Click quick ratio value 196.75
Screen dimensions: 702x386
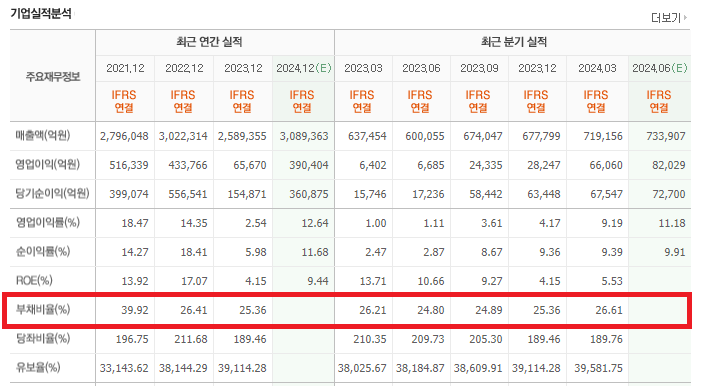point(132,339)
